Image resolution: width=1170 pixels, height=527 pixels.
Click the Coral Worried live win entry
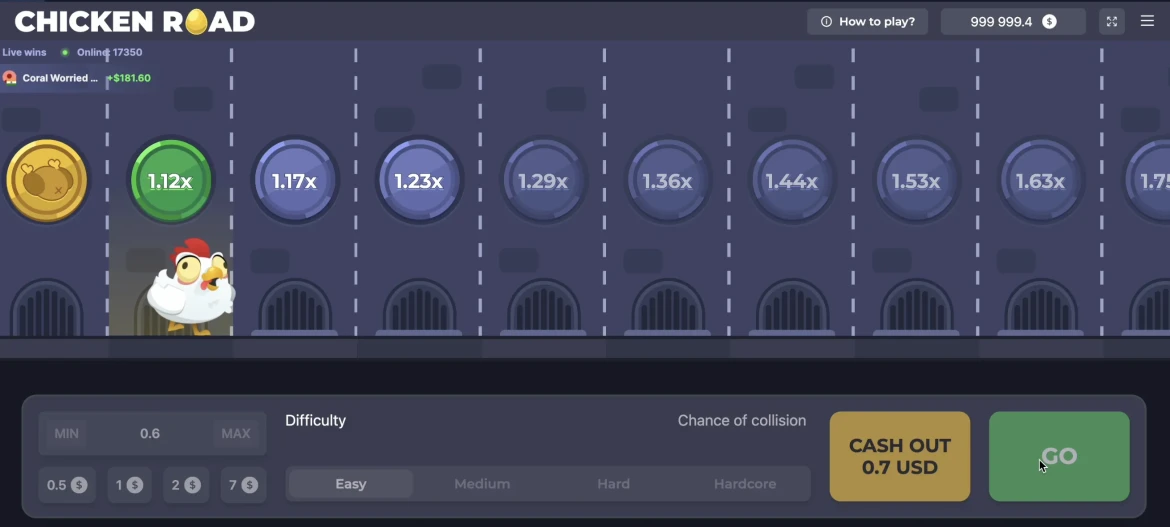(77, 78)
